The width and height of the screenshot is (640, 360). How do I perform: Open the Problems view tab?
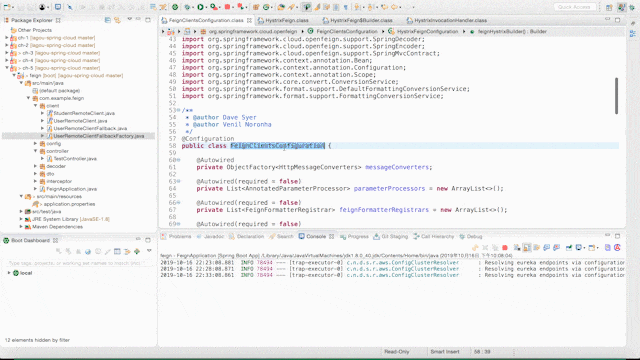(x=180, y=236)
